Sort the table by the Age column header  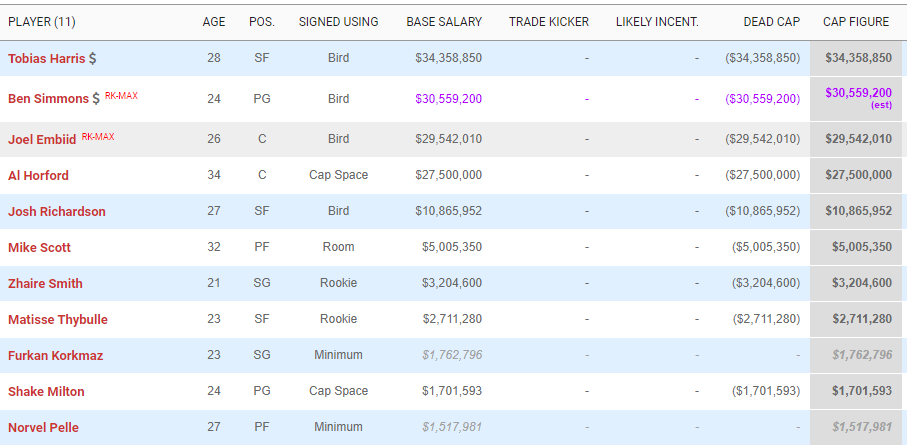point(214,21)
